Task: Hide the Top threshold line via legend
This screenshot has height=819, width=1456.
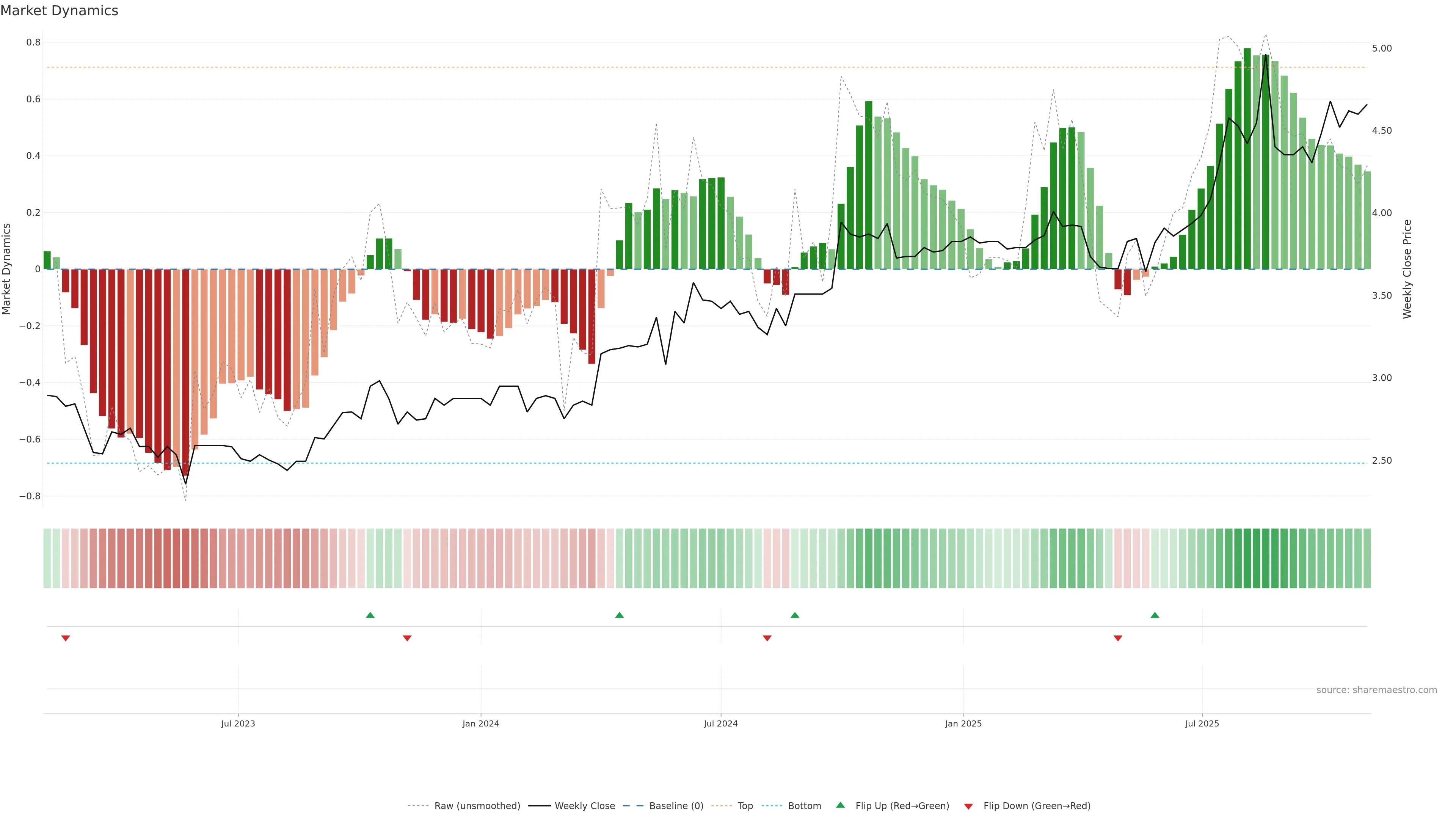Action: point(745,806)
